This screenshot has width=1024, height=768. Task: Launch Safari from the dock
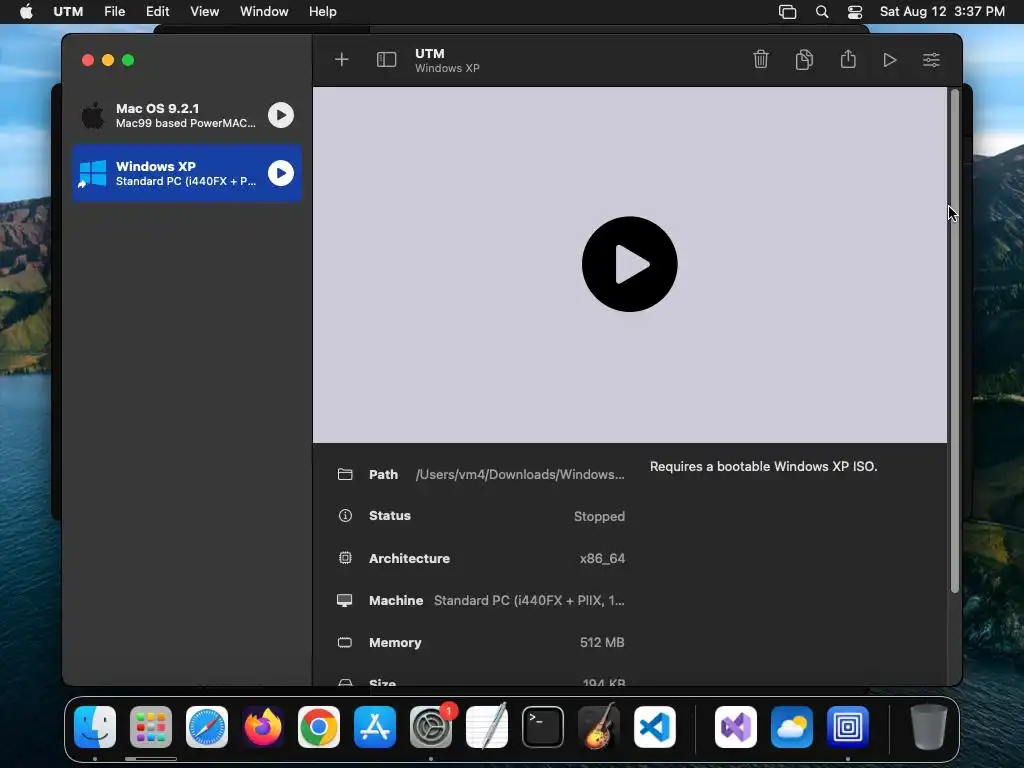click(207, 727)
